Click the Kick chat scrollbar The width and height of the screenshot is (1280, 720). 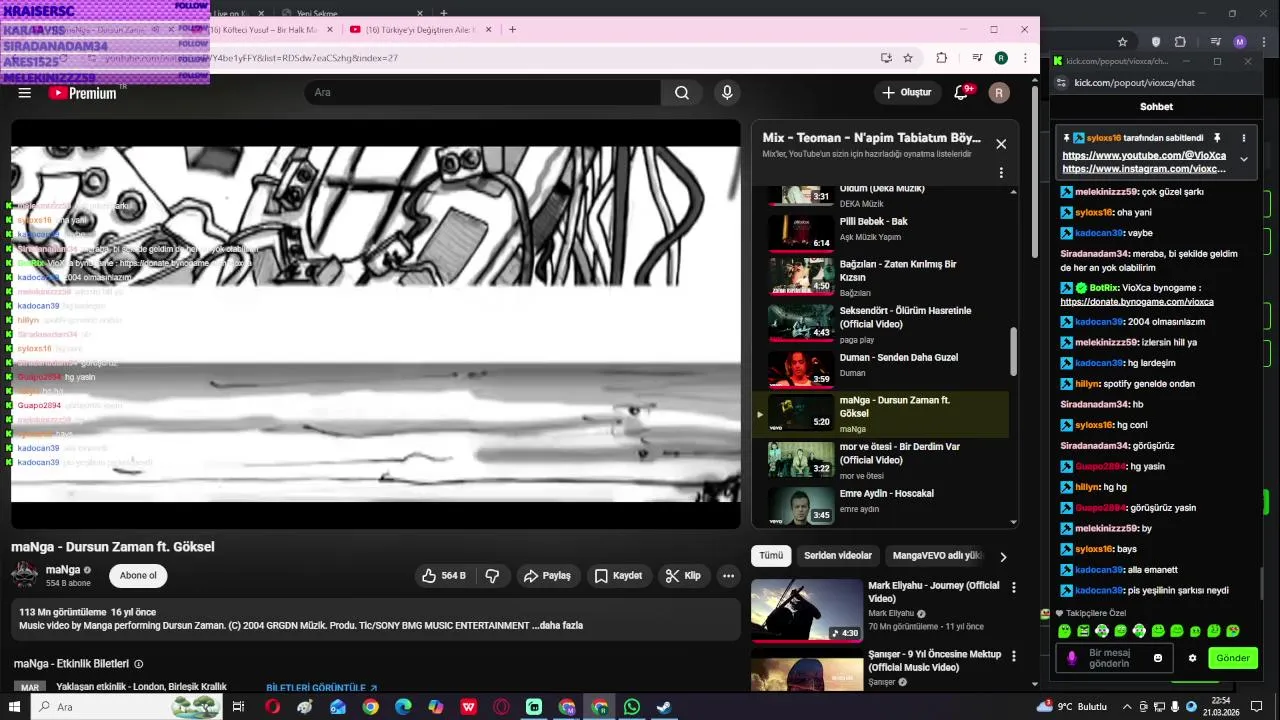tap(1262, 584)
